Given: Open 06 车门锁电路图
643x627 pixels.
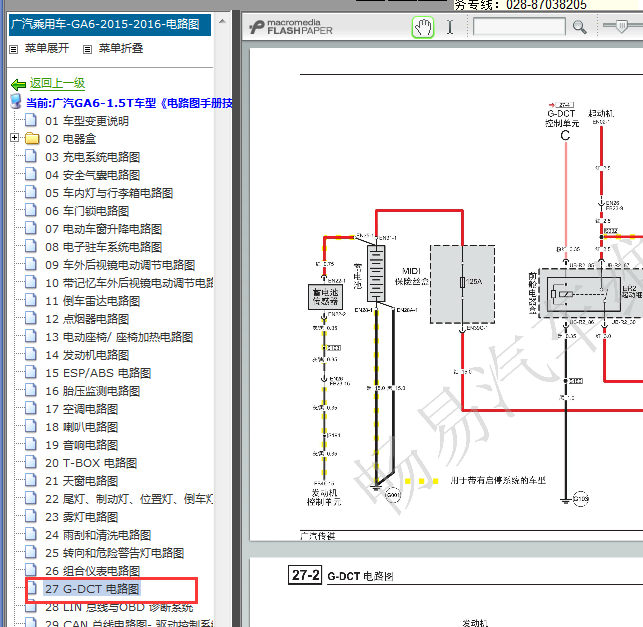Looking at the screenshot, I should 87,211.
